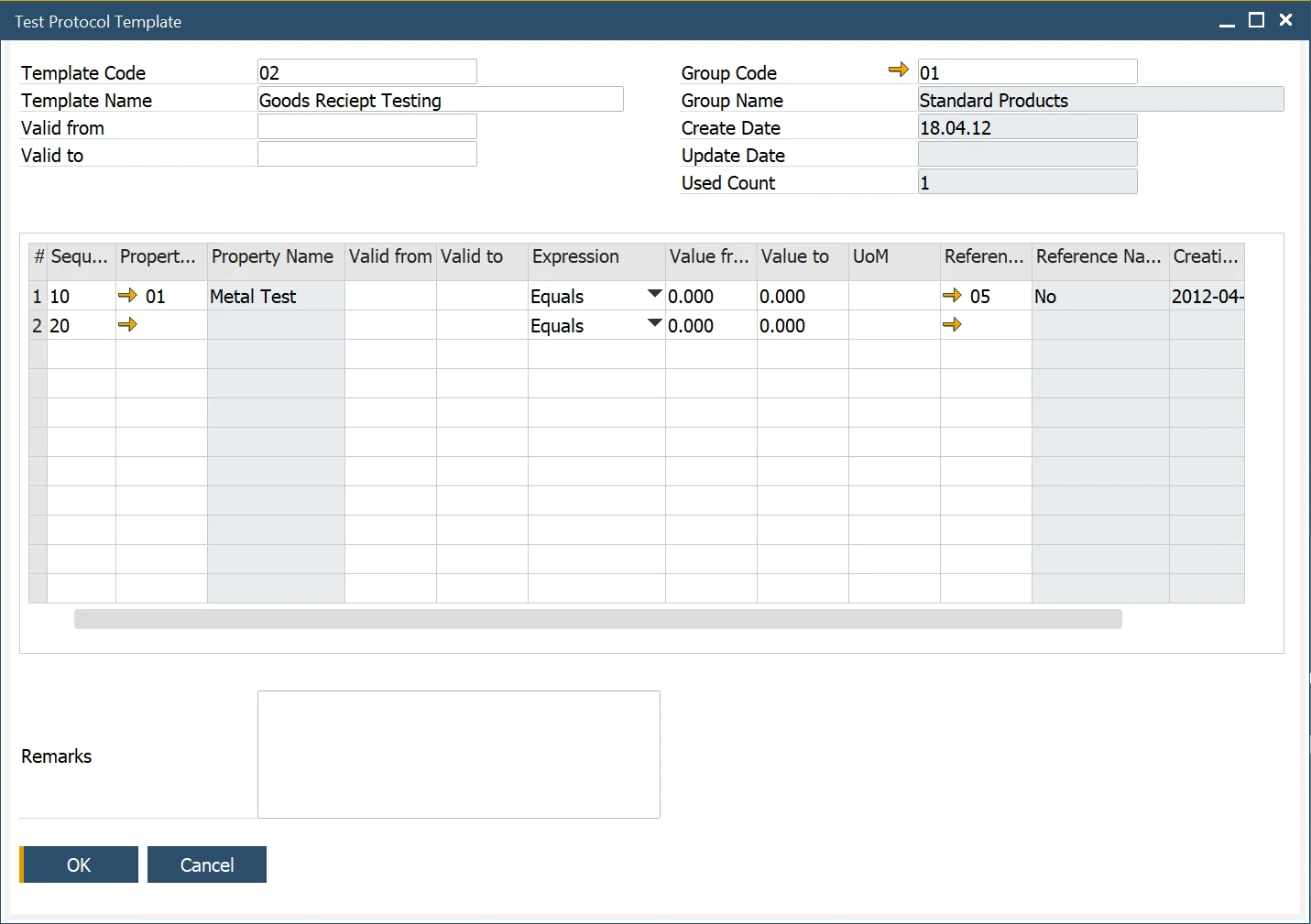This screenshot has width=1311, height=924.
Task: Click the Group Code link arrow
Action: [x=898, y=70]
